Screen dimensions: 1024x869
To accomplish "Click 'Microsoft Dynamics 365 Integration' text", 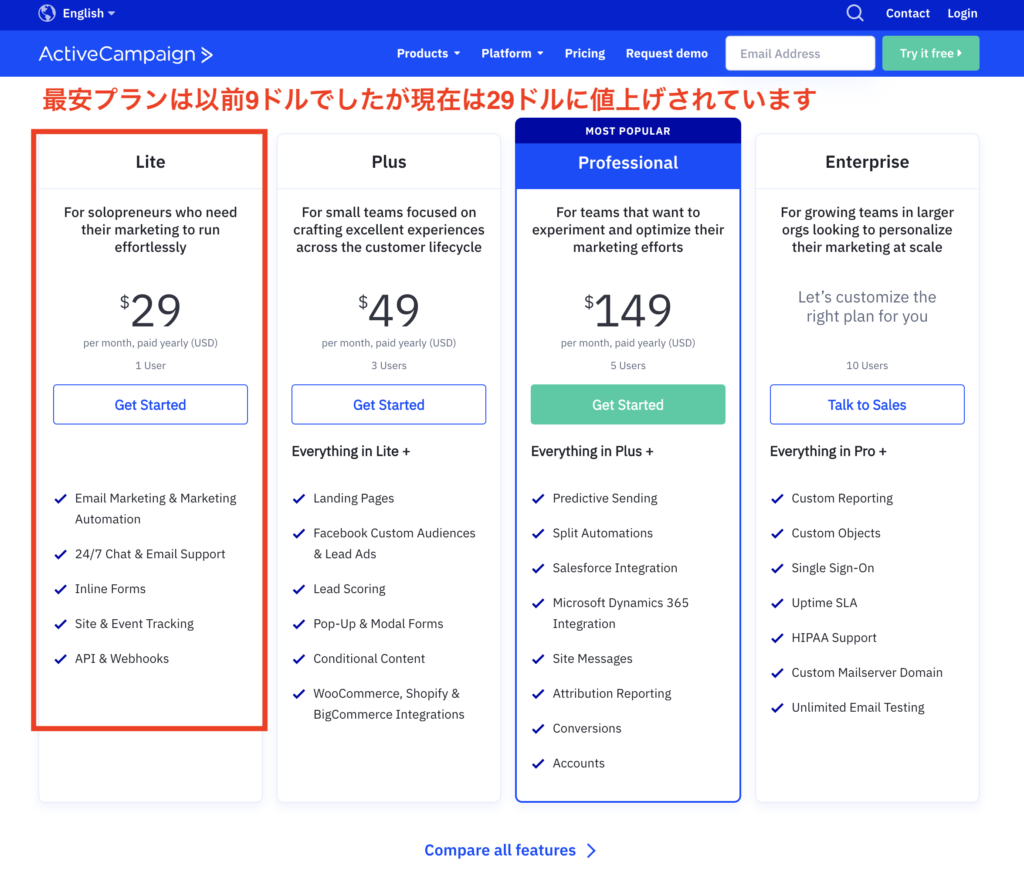I will pos(620,613).
